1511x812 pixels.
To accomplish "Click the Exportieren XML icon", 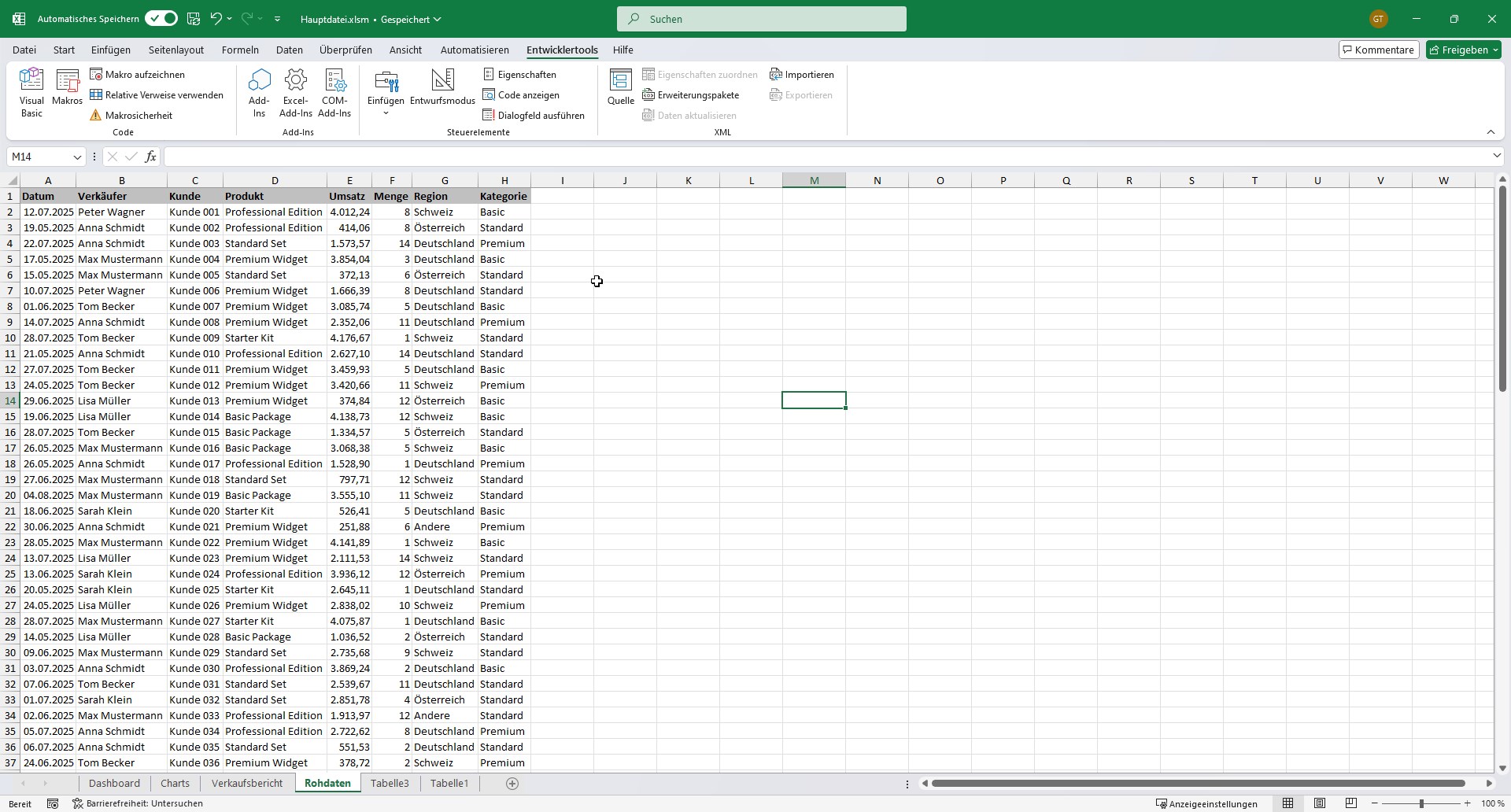I will point(800,94).
